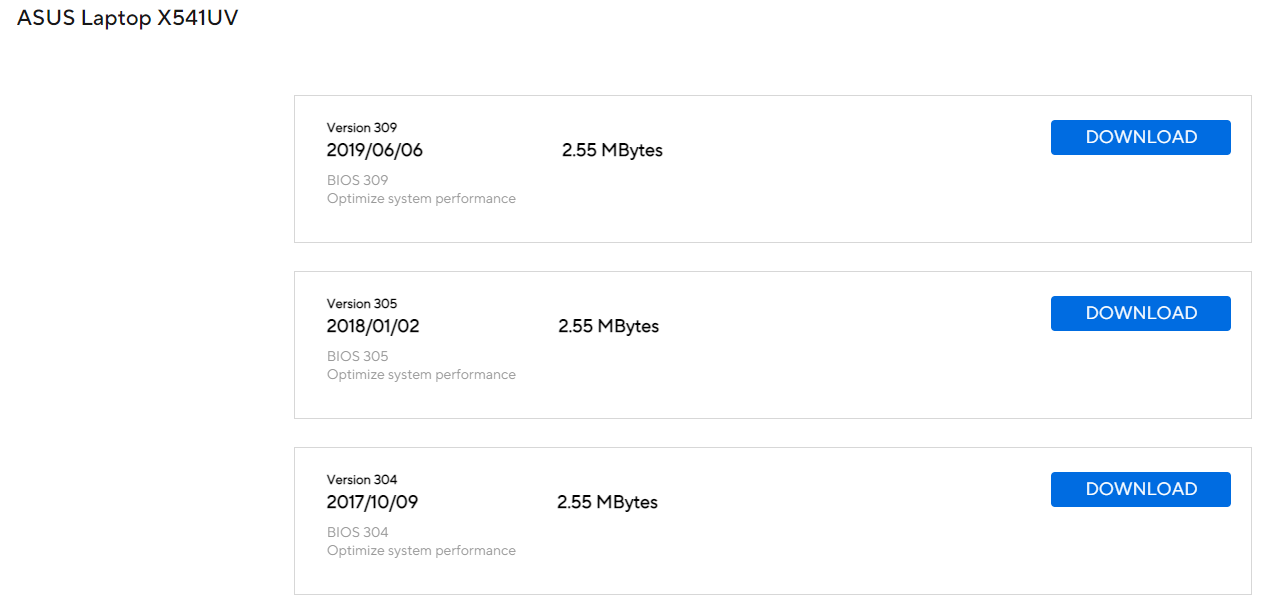Image resolution: width=1273 pixels, height=610 pixels.
Task: Download BIOS version 309
Action: [1140, 138]
